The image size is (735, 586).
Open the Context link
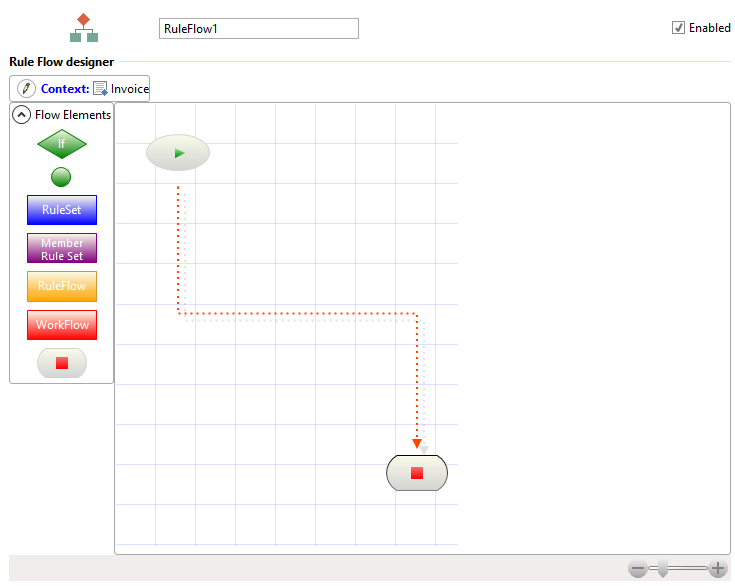click(64, 89)
